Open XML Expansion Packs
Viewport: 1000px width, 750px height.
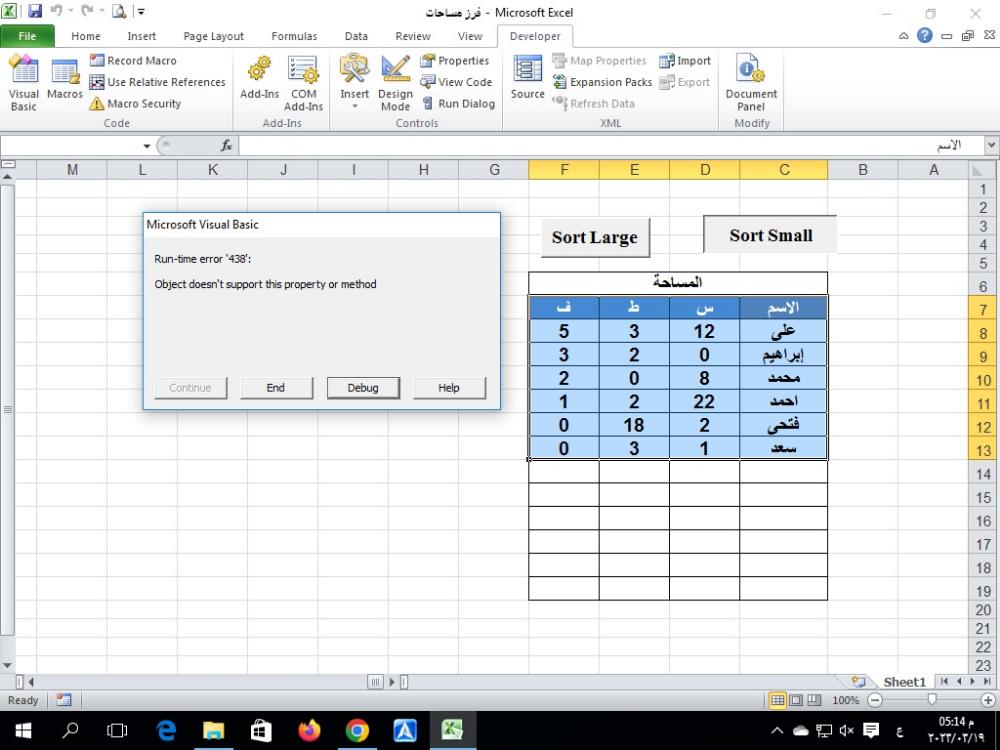point(603,82)
